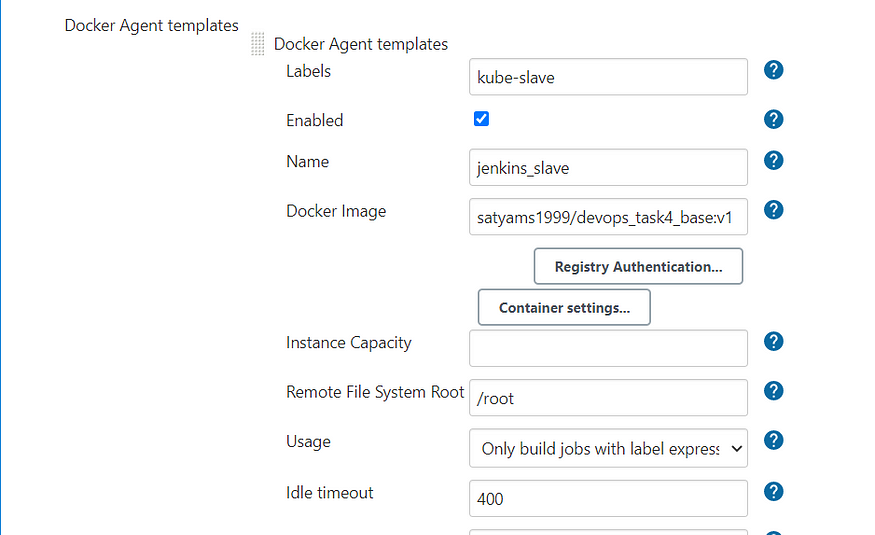
Task: Open help for Docker Image
Action: point(773,210)
